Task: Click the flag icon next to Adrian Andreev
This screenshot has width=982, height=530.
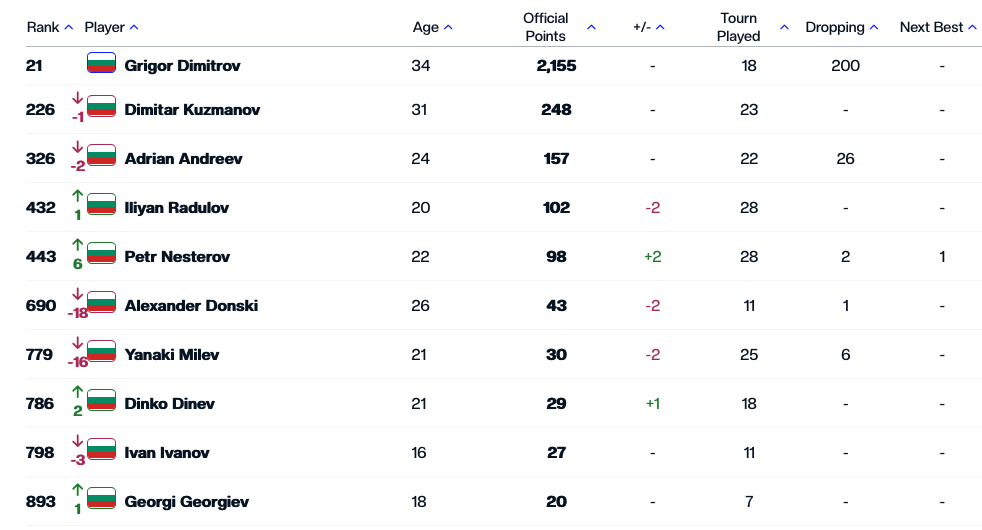Action: point(101,155)
